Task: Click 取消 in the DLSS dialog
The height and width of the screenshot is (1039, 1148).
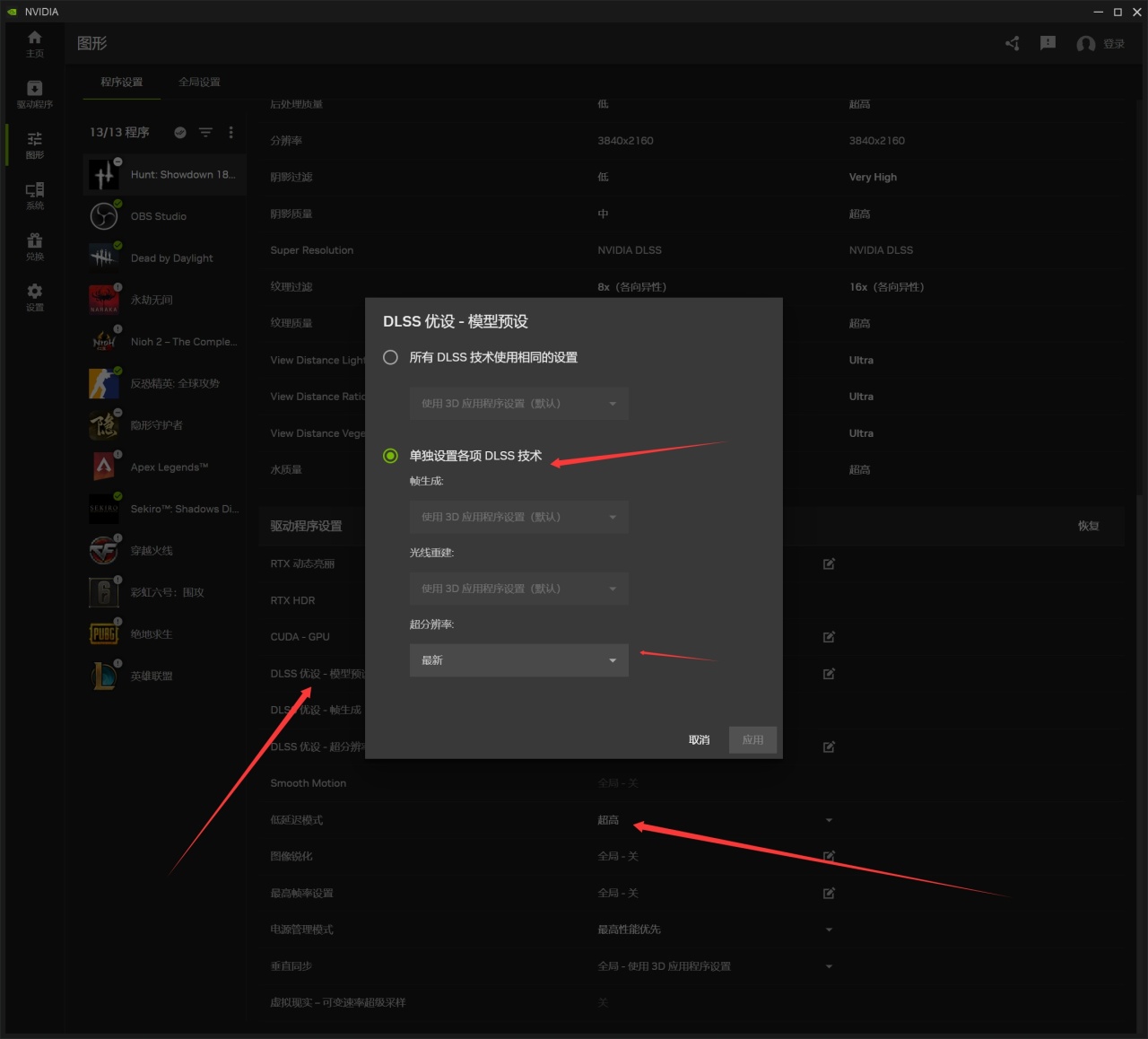Action: [x=699, y=740]
